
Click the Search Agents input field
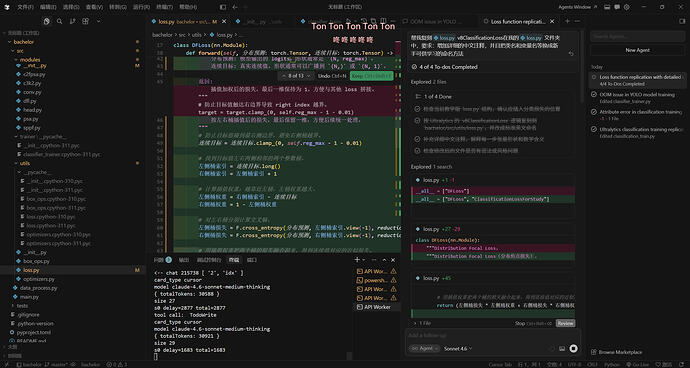point(637,36)
